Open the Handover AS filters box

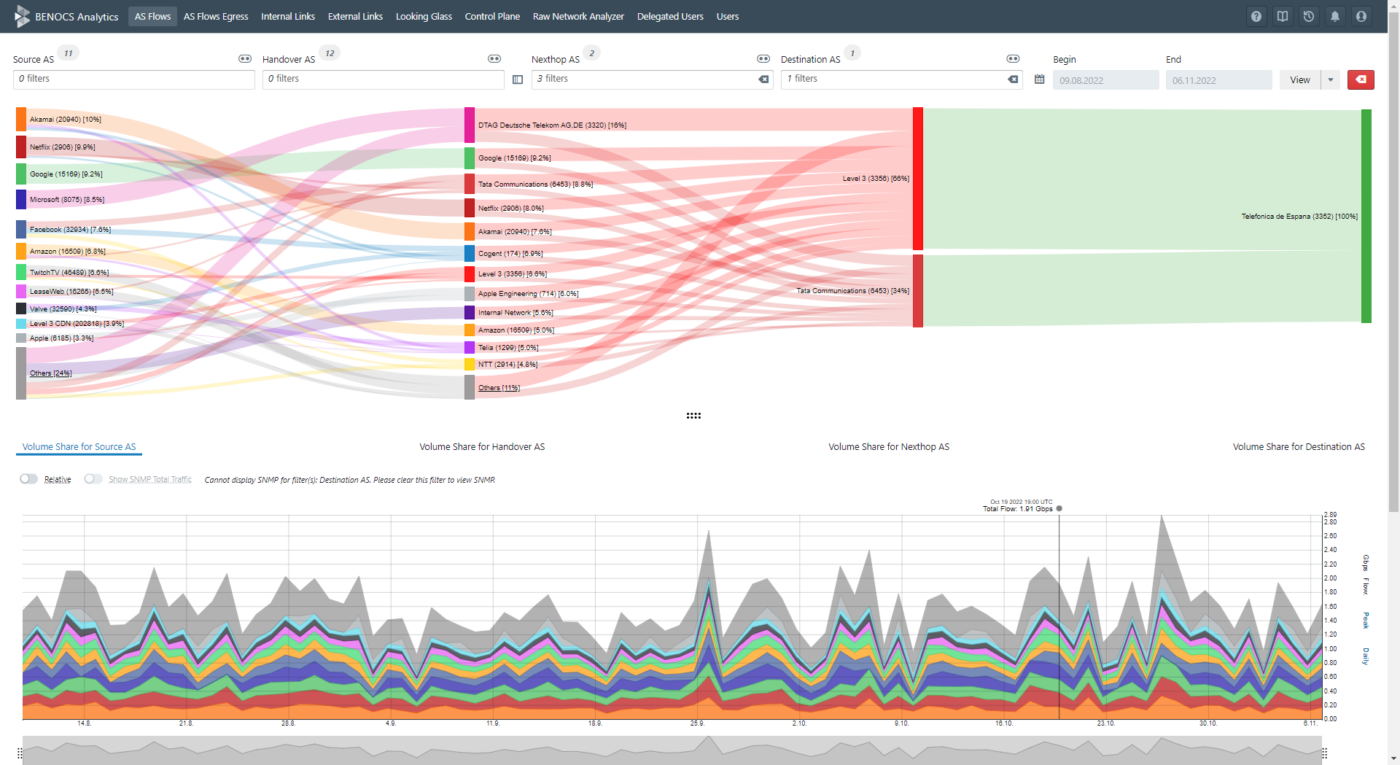pyautogui.click(x=383, y=79)
